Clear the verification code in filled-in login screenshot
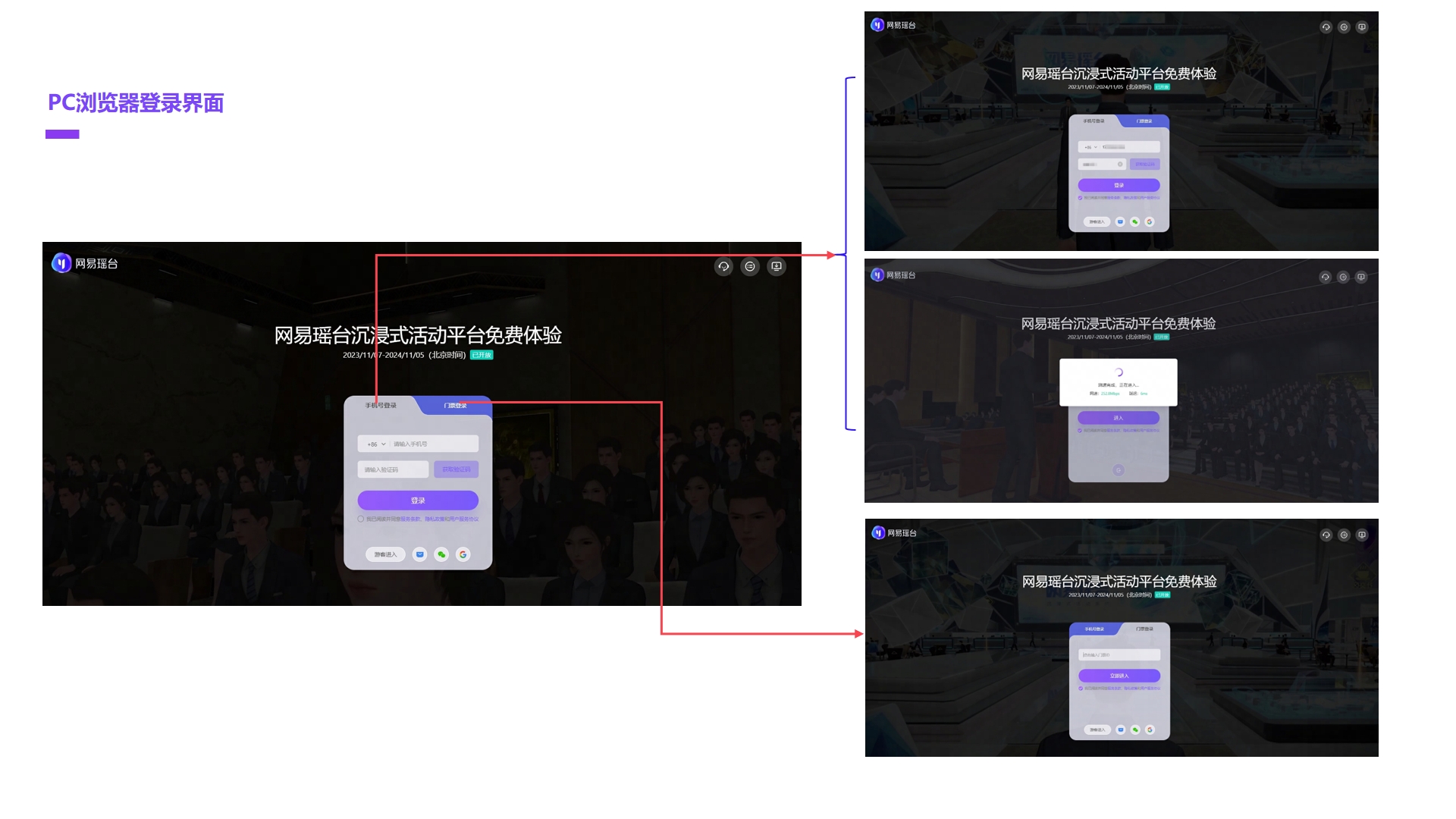 pyautogui.click(x=1120, y=165)
